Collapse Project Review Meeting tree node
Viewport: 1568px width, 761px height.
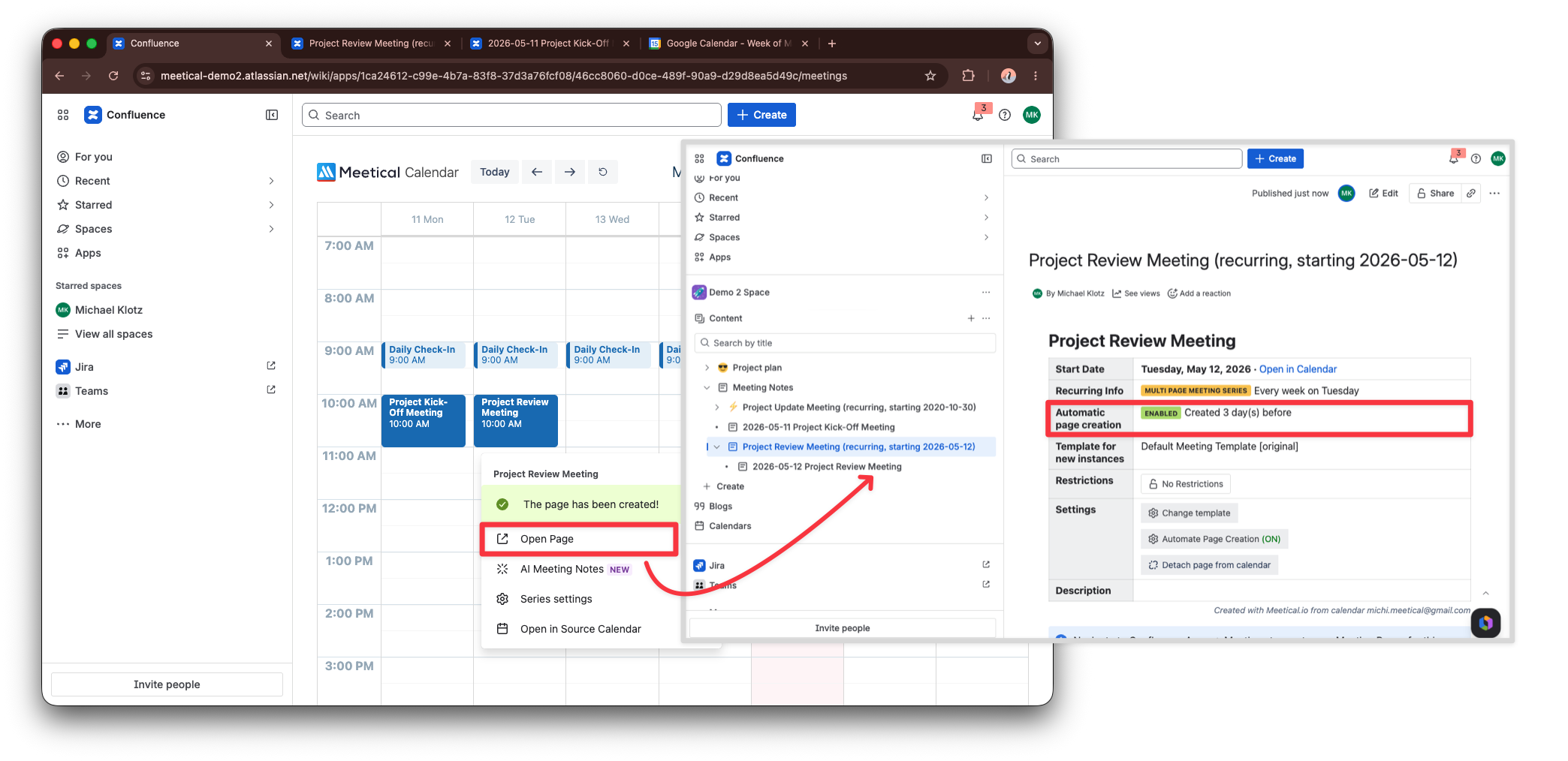pos(716,447)
